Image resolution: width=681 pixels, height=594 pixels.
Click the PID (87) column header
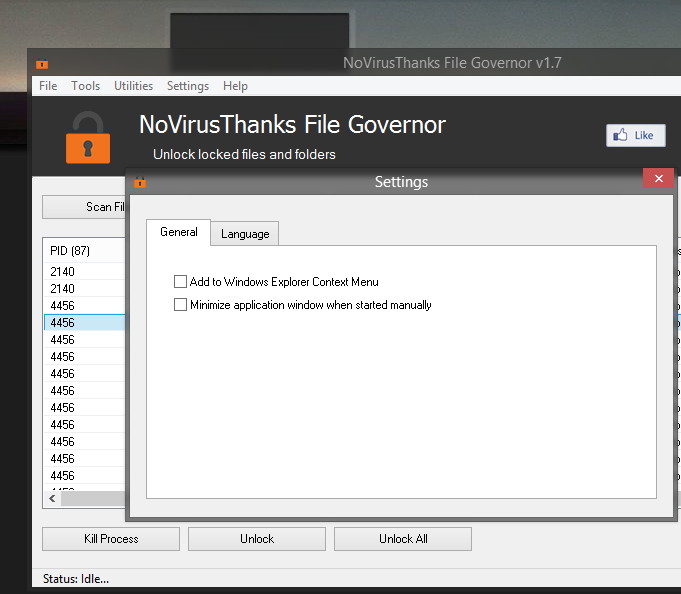84,251
